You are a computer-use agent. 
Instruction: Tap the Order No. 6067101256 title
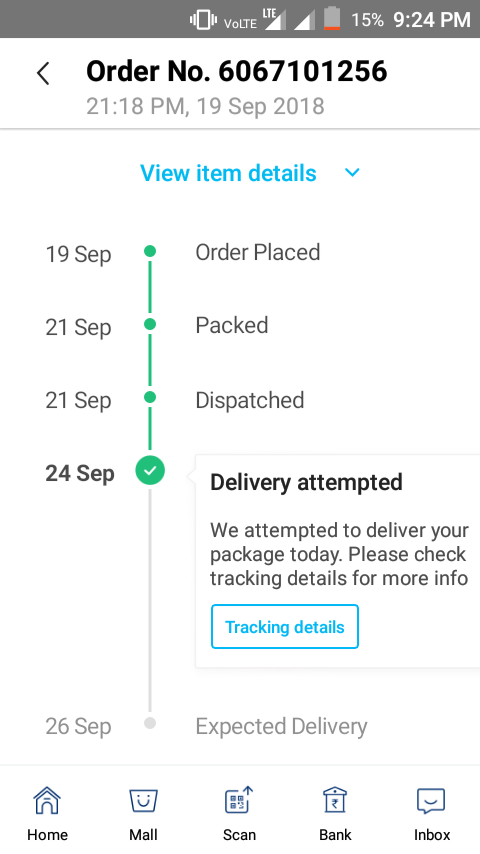click(236, 71)
